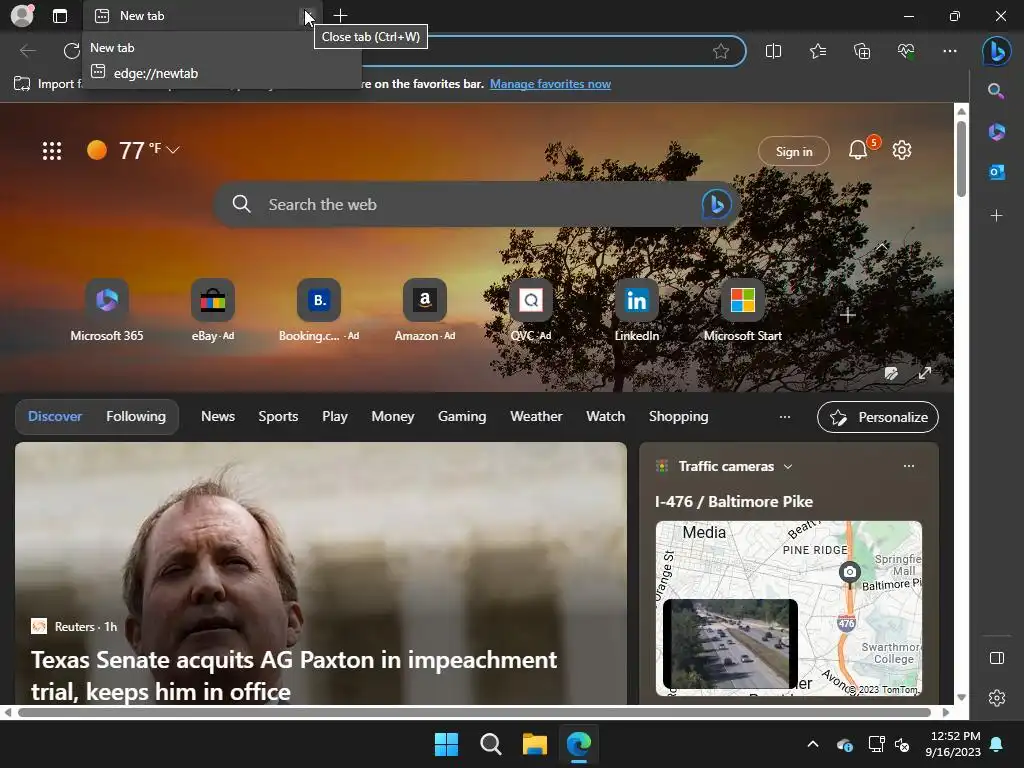Image resolution: width=1024 pixels, height=768 pixels.
Task: Select the Discover tab
Action: coord(55,417)
